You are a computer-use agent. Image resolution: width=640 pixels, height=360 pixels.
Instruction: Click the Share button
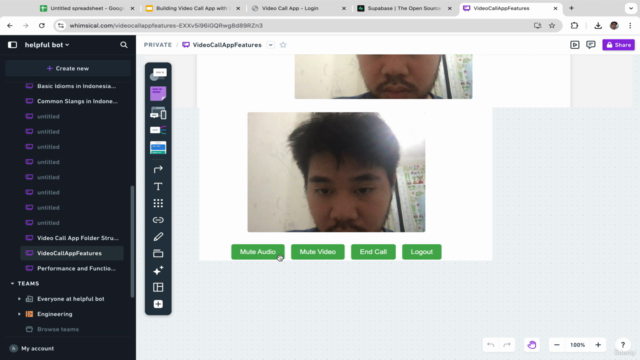coord(618,45)
